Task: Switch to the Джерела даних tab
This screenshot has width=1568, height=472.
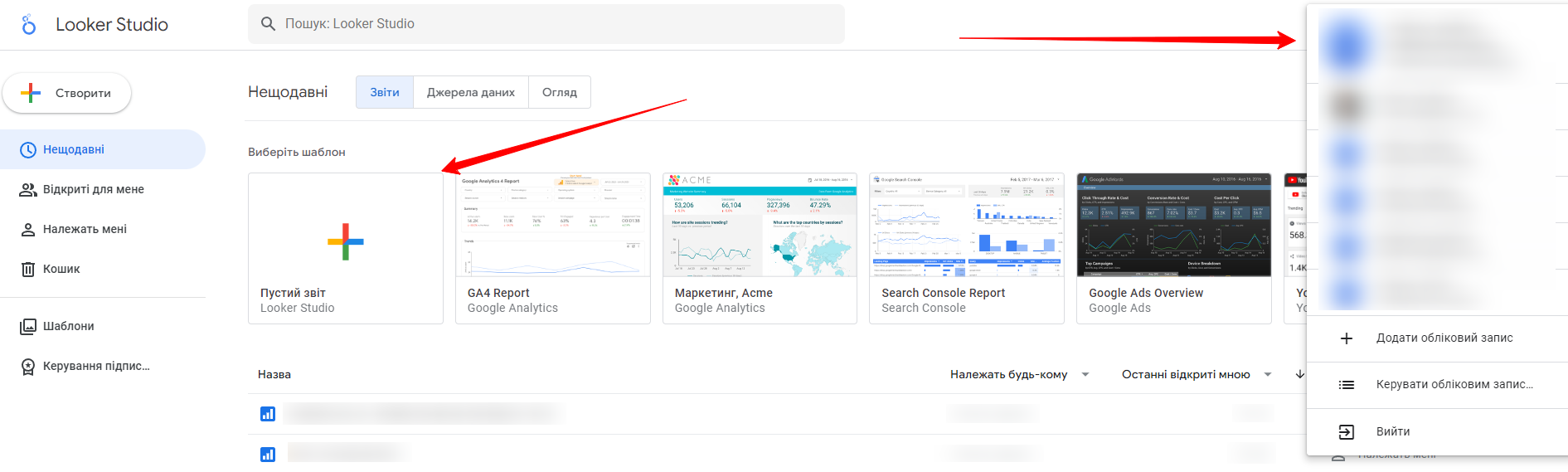Action: point(471,92)
